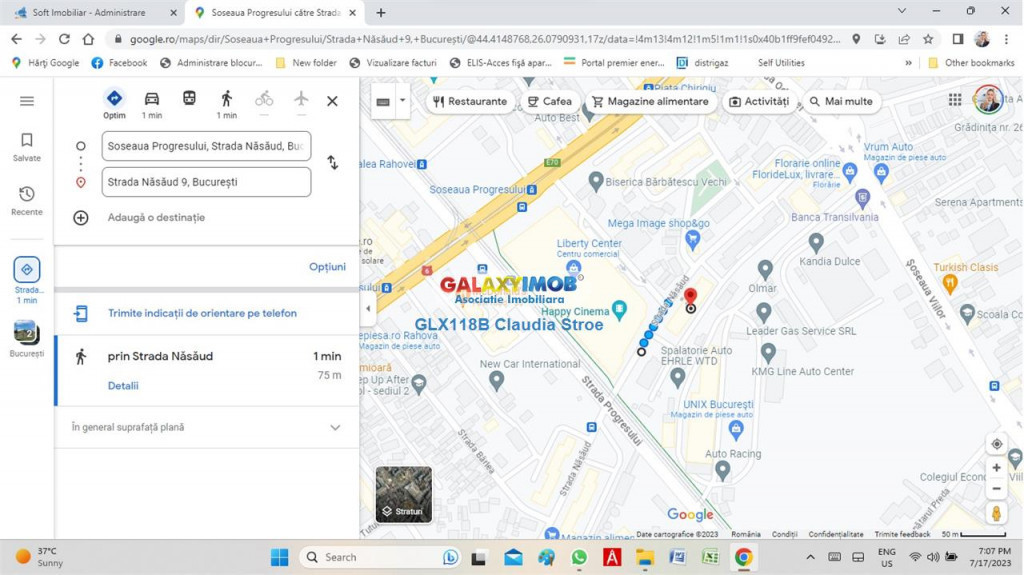This screenshot has height=575, width=1024.
Task: Select the driving travel mode icon
Action: tap(152, 99)
